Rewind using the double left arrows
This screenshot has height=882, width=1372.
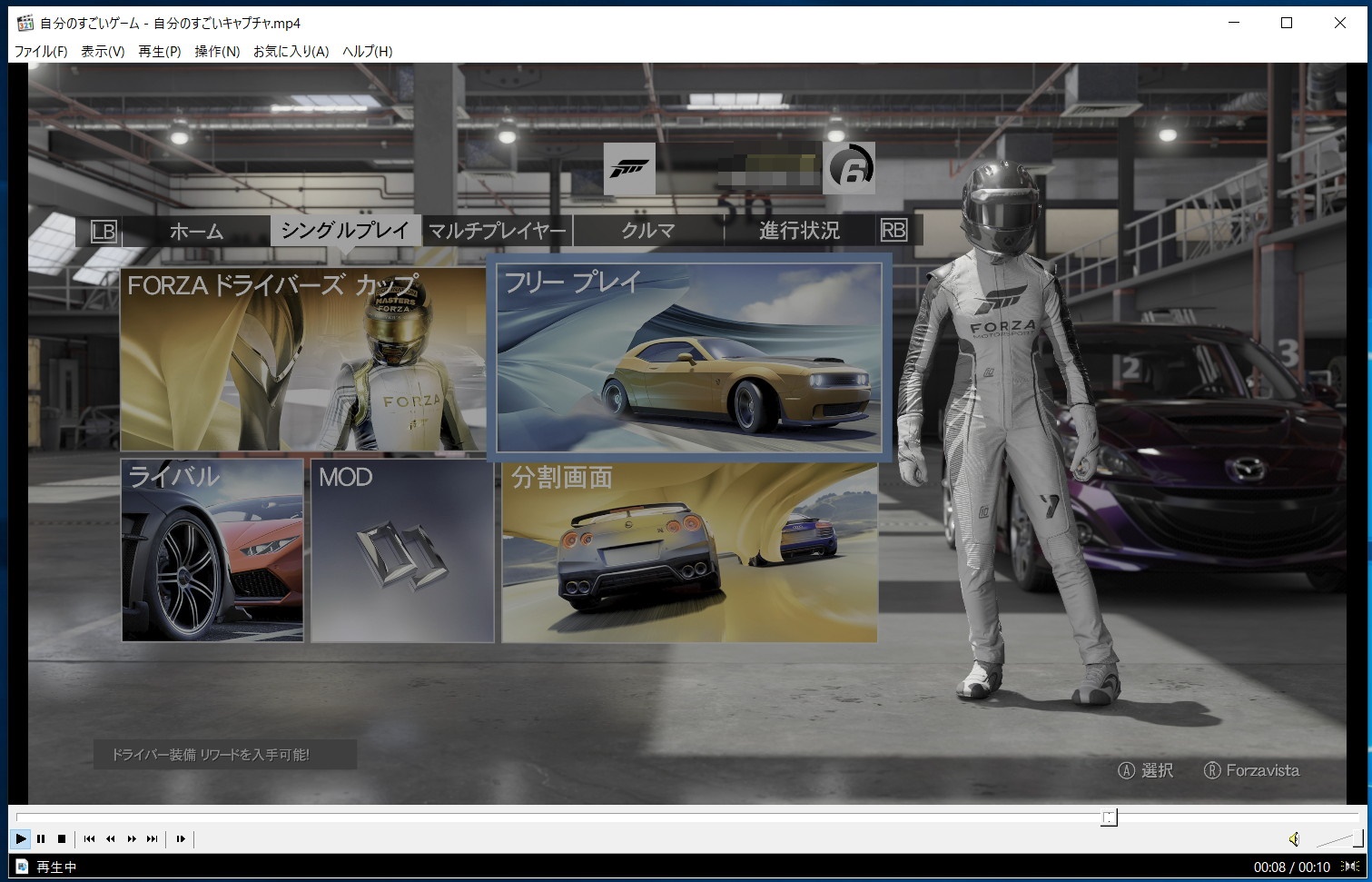[x=110, y=838]
